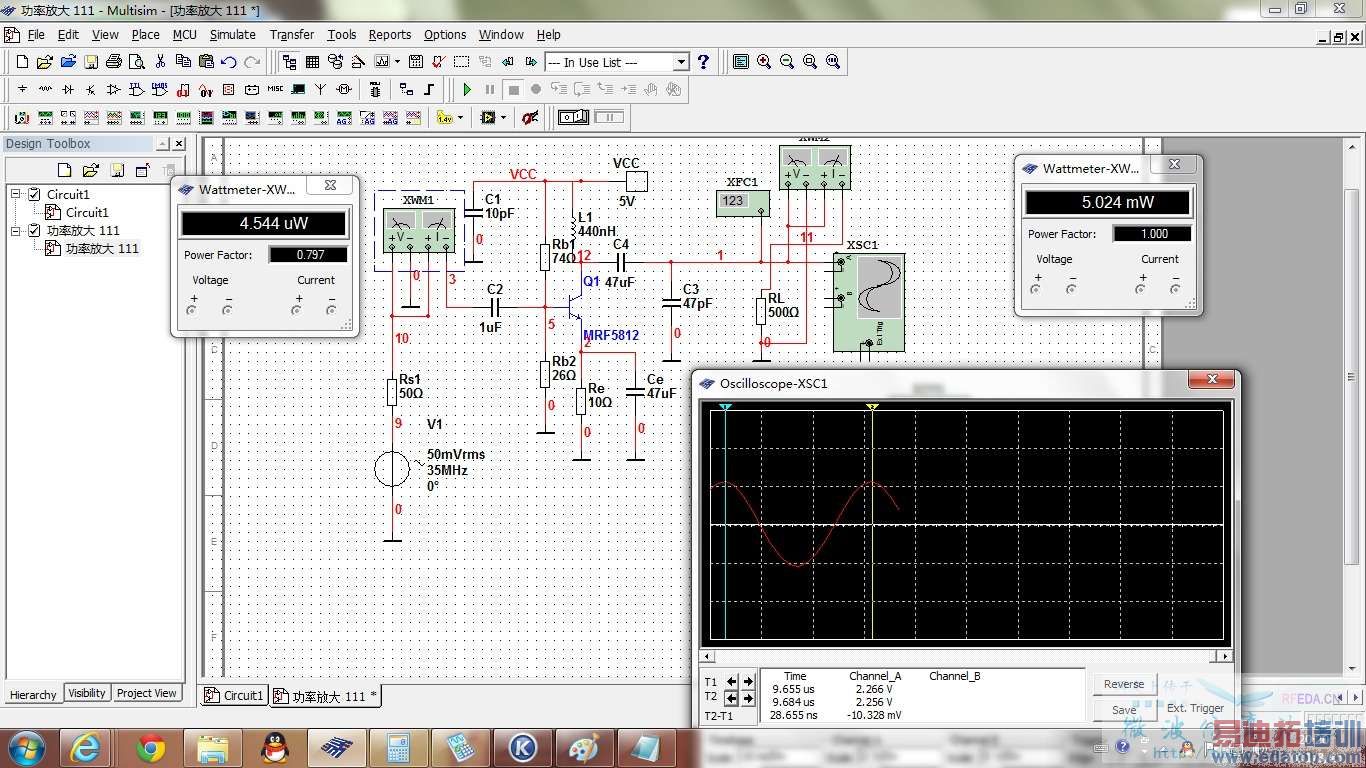Move T1 cursor right with arrow
The width and height of the screenshot is (1366, 768).
pyautogui.click(x=748, y=682)
